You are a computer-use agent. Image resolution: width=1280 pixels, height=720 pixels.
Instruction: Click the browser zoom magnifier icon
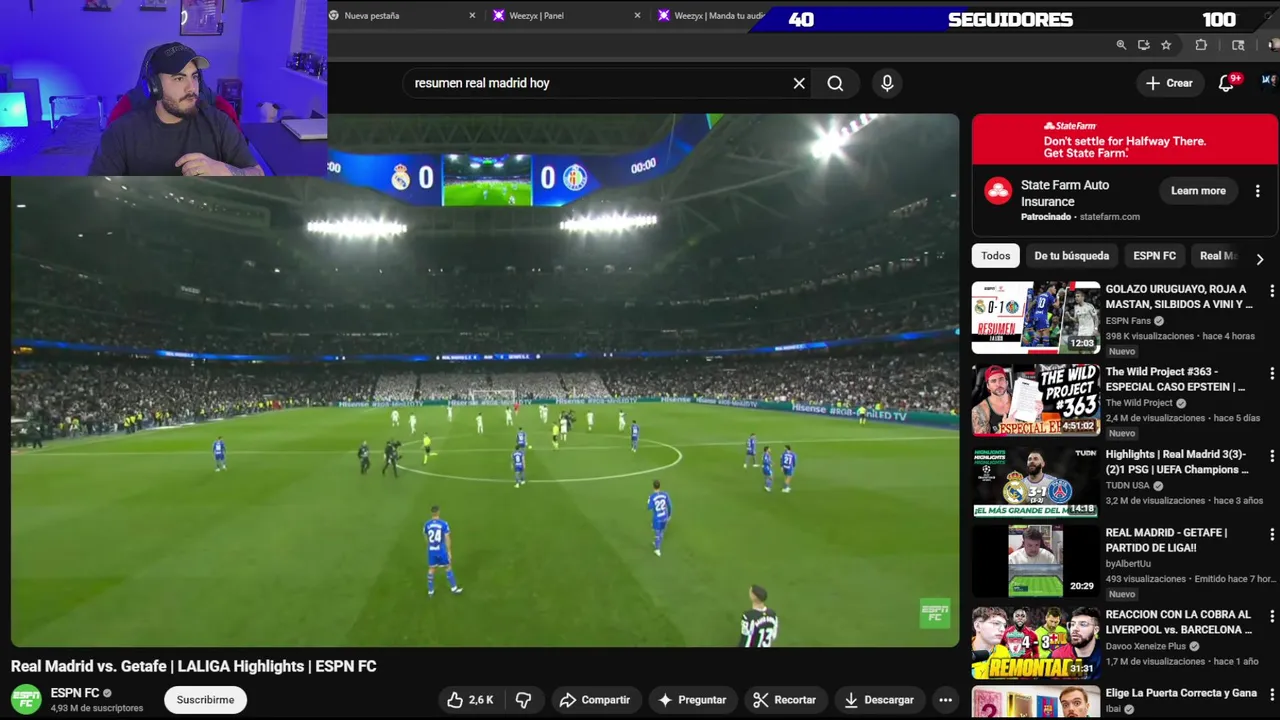click(x=1121, y=45)
